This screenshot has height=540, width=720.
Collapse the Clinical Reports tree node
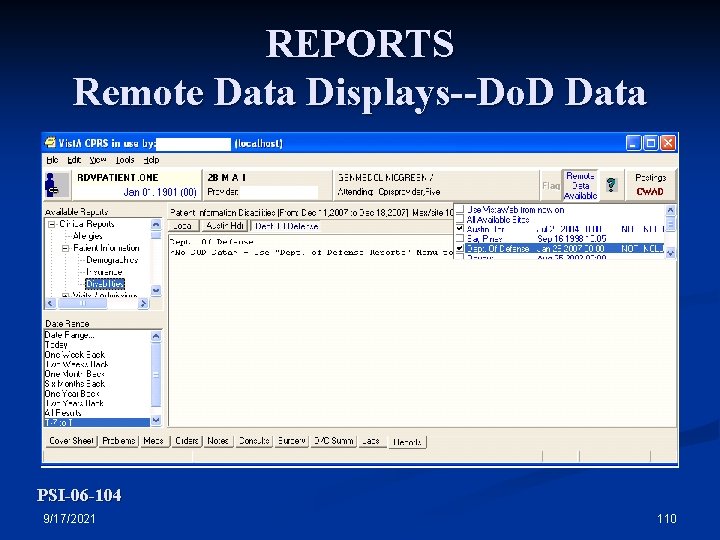click(52, 224)
